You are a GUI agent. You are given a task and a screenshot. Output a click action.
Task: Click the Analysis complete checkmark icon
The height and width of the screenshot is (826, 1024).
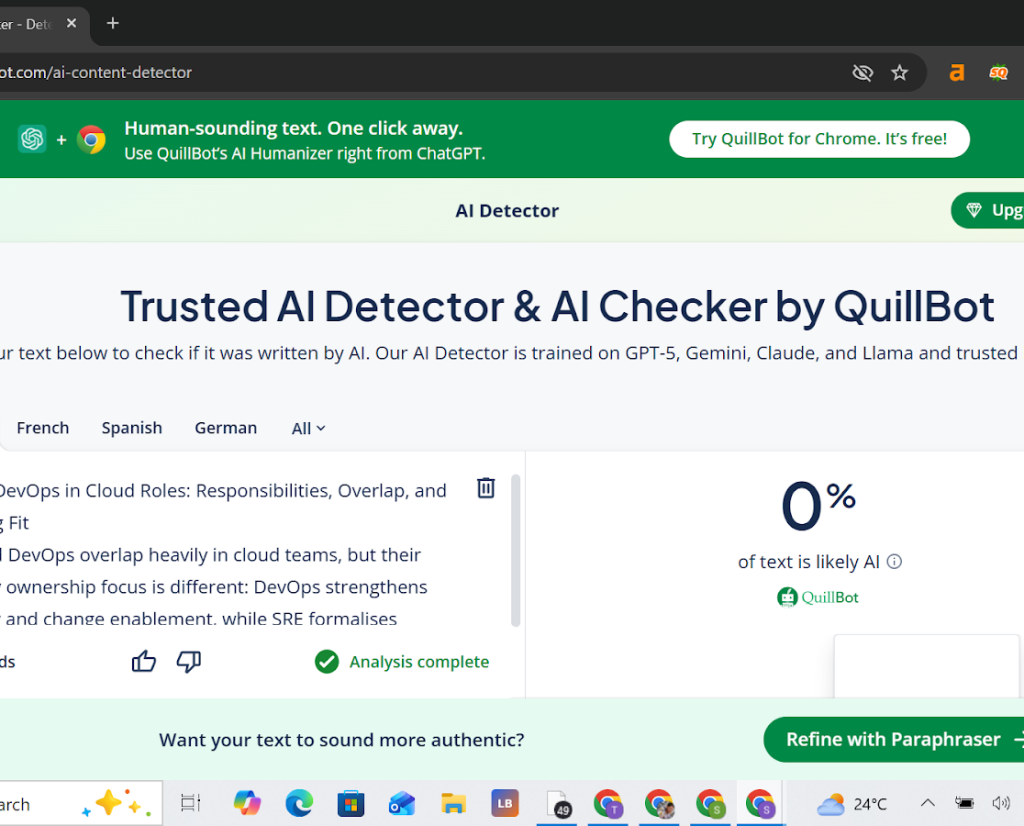[x=327, y=661]
